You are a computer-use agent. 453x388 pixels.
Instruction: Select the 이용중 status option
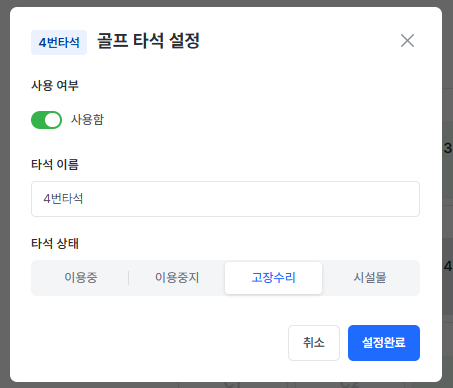point(81,278)
